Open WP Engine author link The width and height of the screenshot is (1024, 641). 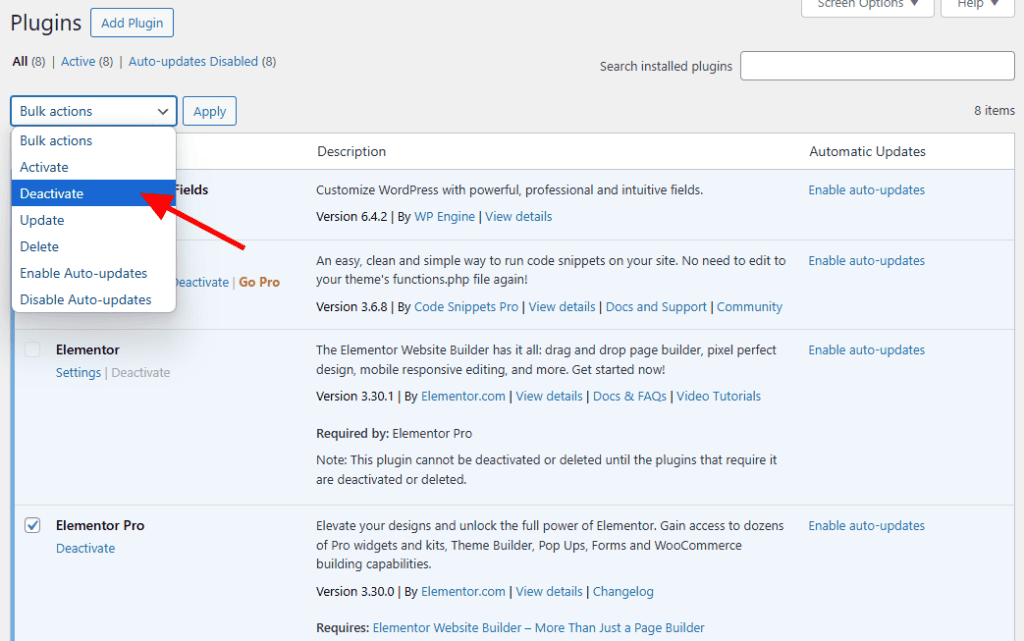pos(444,217)
